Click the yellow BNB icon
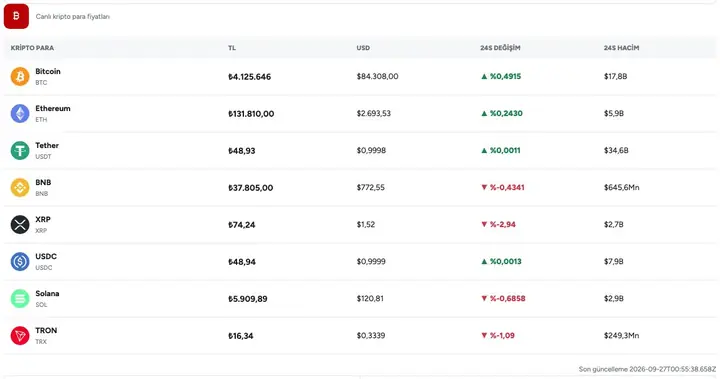 point(20,187)
